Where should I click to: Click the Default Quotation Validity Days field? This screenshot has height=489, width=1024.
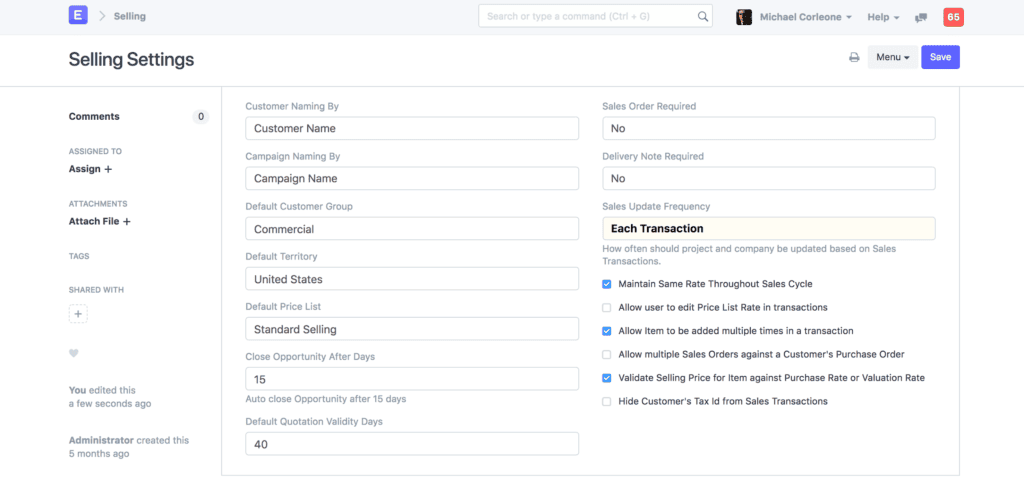412,444
